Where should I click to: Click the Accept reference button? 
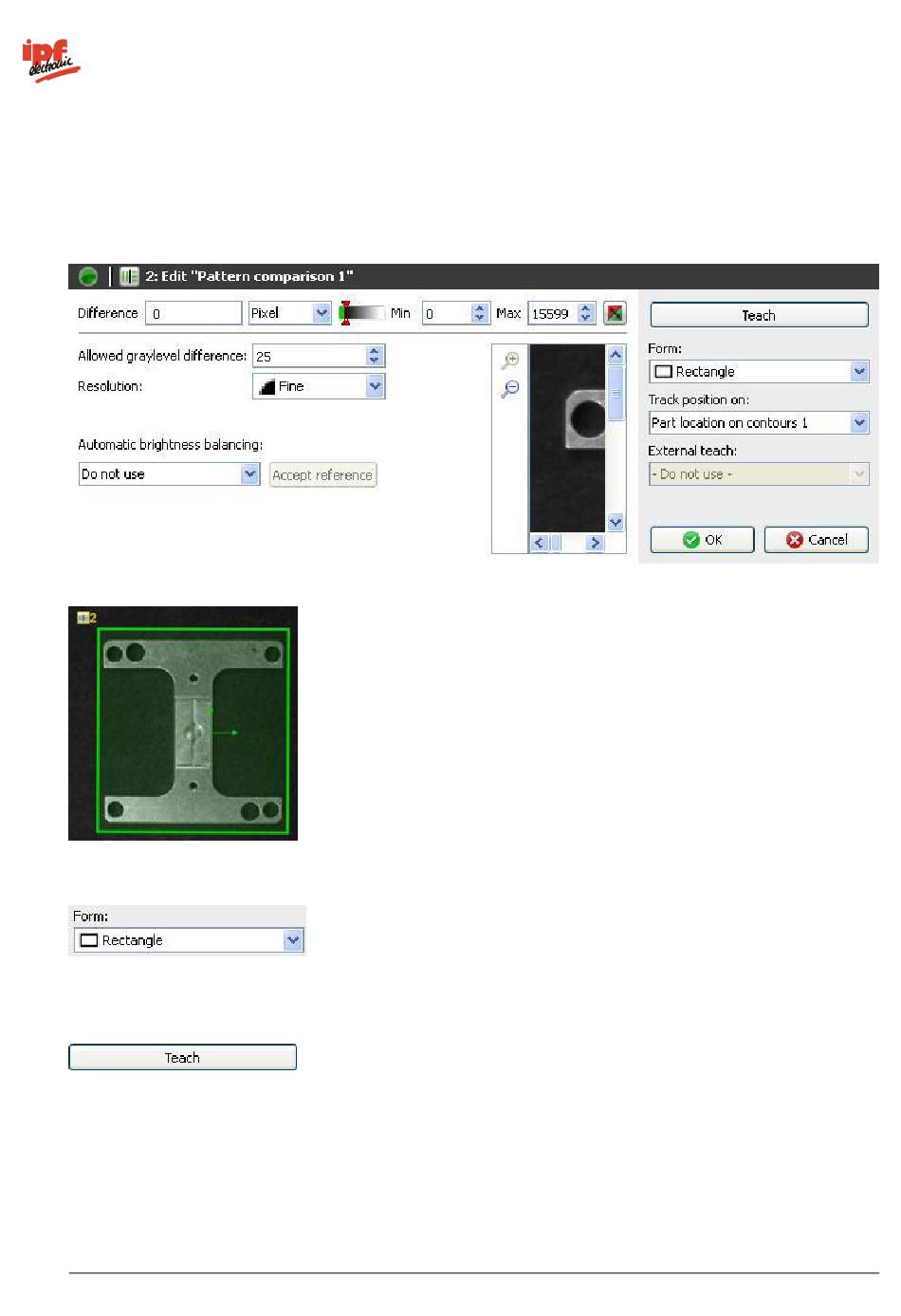pos(322,474)
